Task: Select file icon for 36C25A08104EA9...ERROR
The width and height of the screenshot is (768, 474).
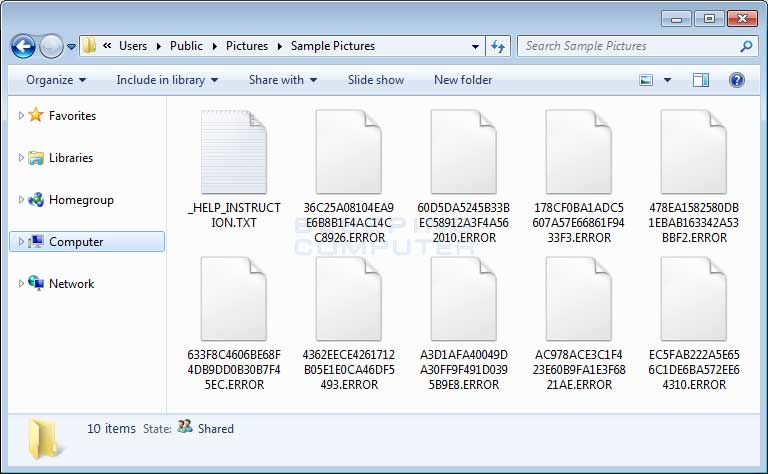Action: tap(349, 152)
